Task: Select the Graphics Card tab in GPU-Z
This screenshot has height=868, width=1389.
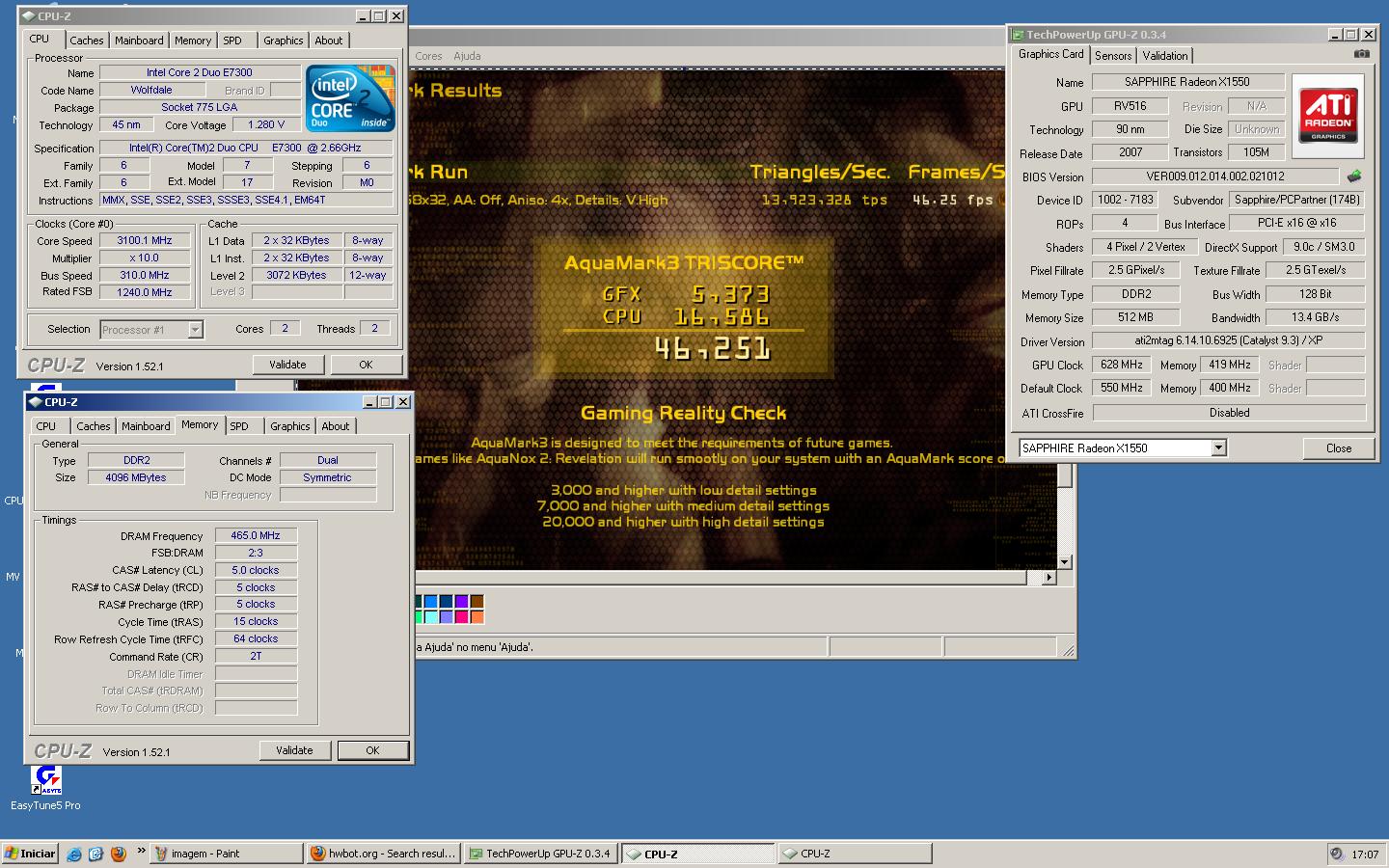Action: tap(1050, 54)
